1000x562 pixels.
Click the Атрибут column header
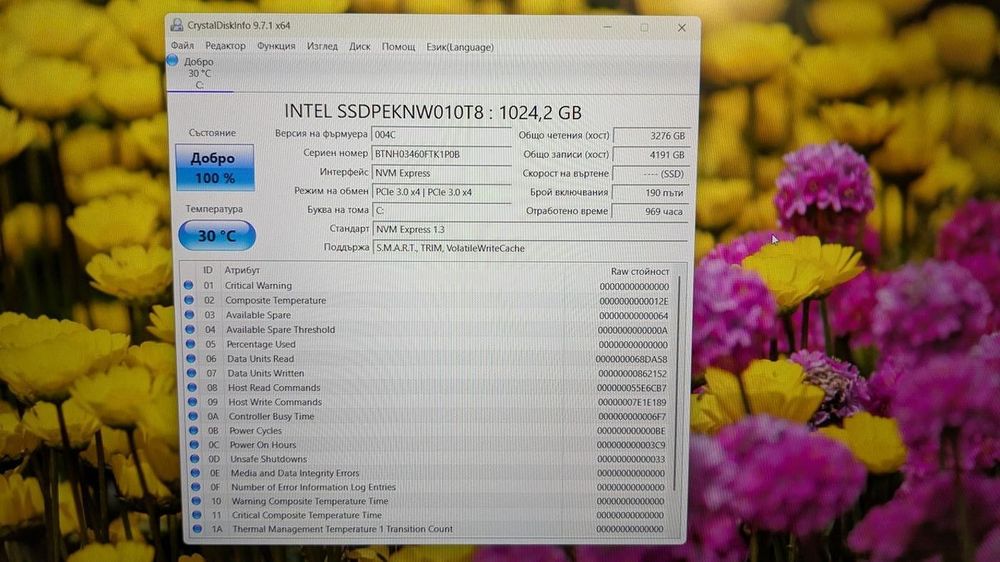point(242,270)
